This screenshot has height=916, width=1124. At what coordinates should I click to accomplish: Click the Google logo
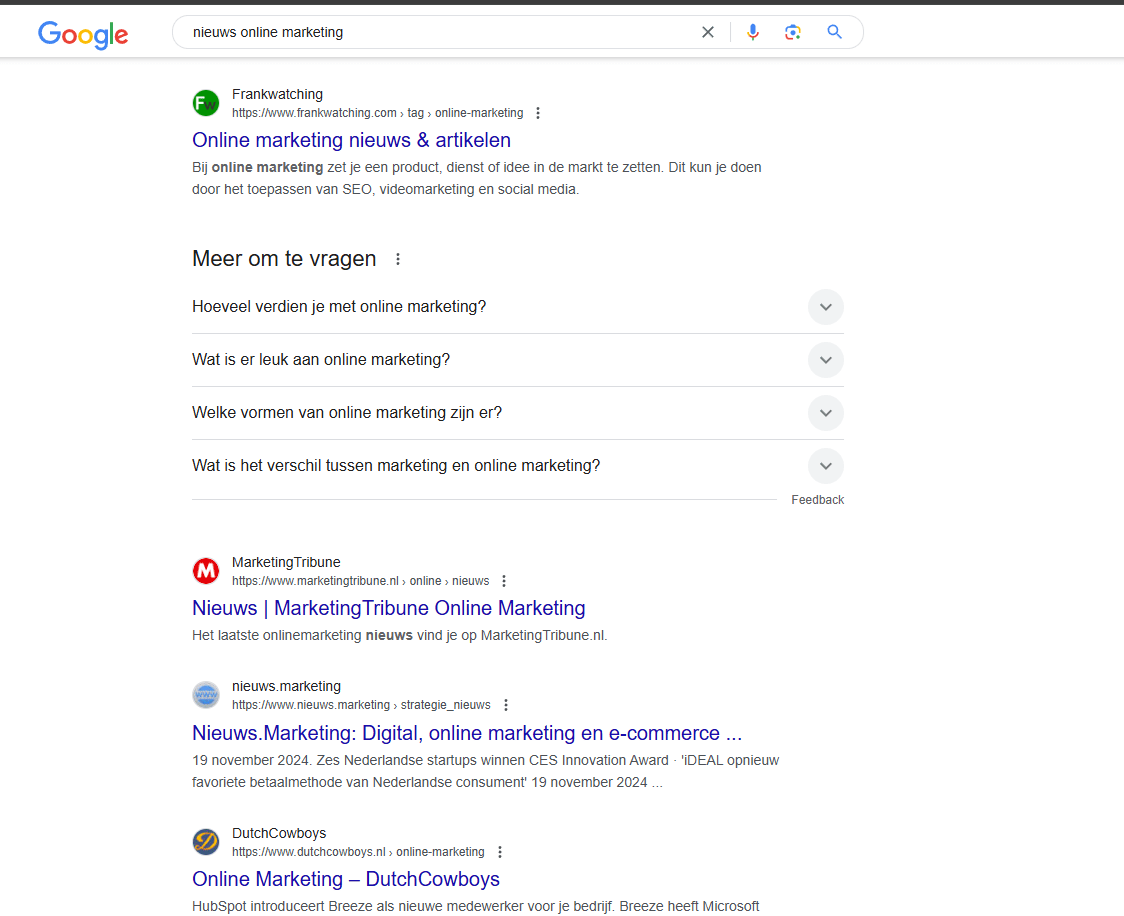point(83,34)
